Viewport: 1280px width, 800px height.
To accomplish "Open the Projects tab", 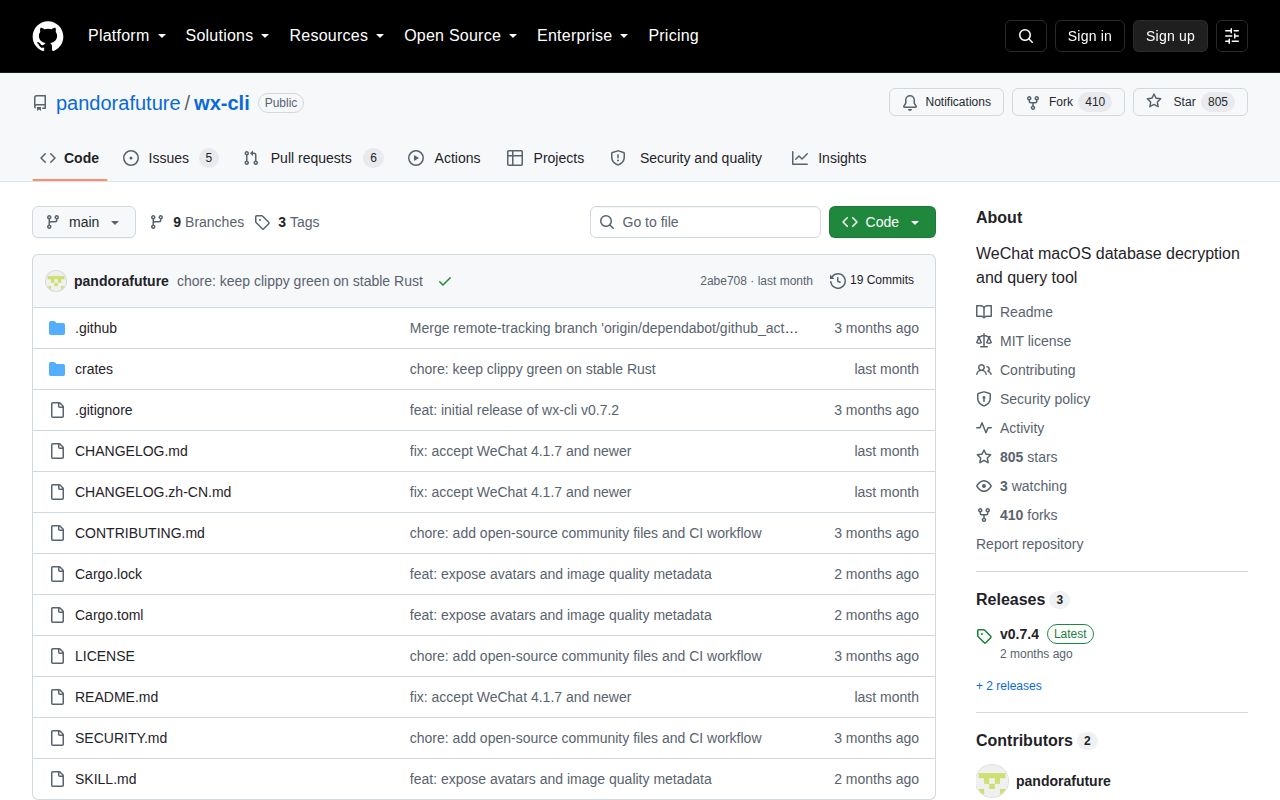I will click(x=545, y=158).
